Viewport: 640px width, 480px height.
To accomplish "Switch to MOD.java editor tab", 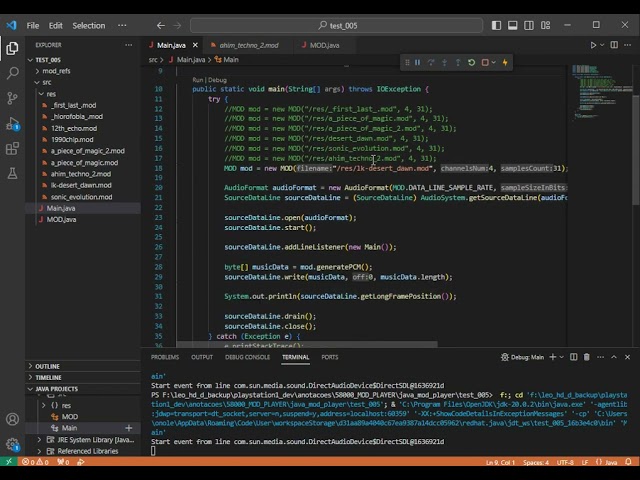I will click(324, 45).
